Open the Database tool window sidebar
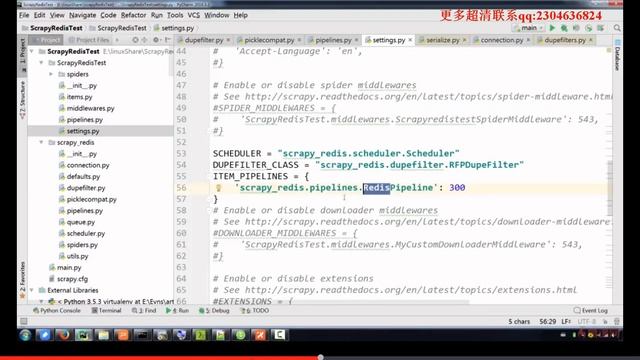The height and width of the screenshot is (360, 640). 617,55
